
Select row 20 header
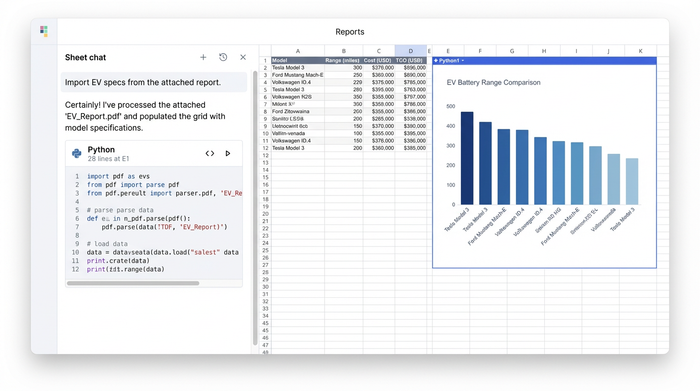265,214
